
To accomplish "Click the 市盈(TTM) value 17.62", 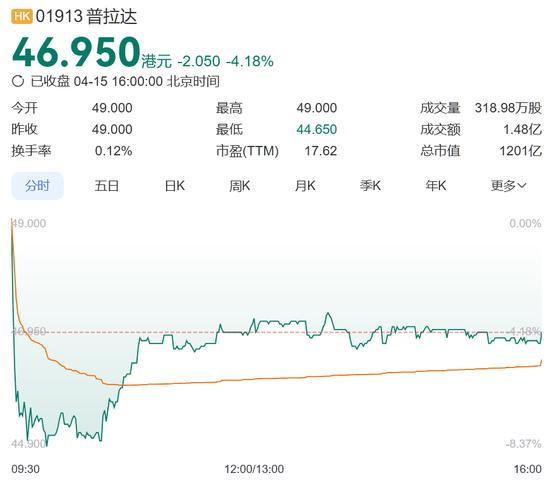I will pyautogui.click(x=321, y=151).
